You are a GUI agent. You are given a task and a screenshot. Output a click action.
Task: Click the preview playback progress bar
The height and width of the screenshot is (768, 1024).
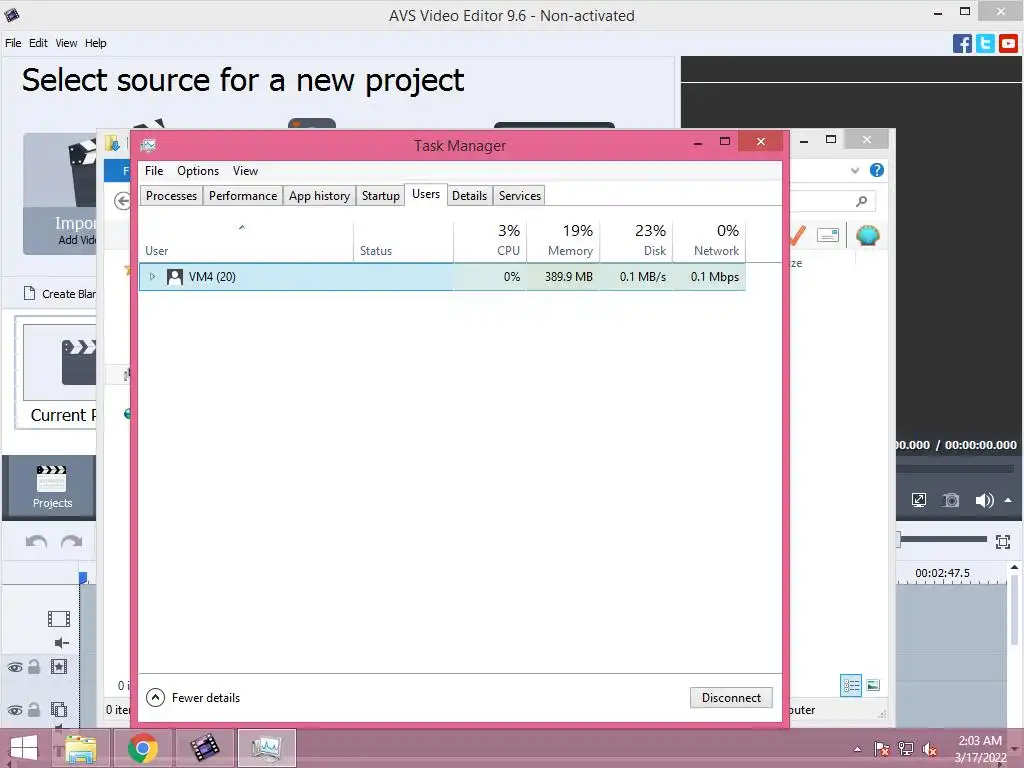point(955,469)
